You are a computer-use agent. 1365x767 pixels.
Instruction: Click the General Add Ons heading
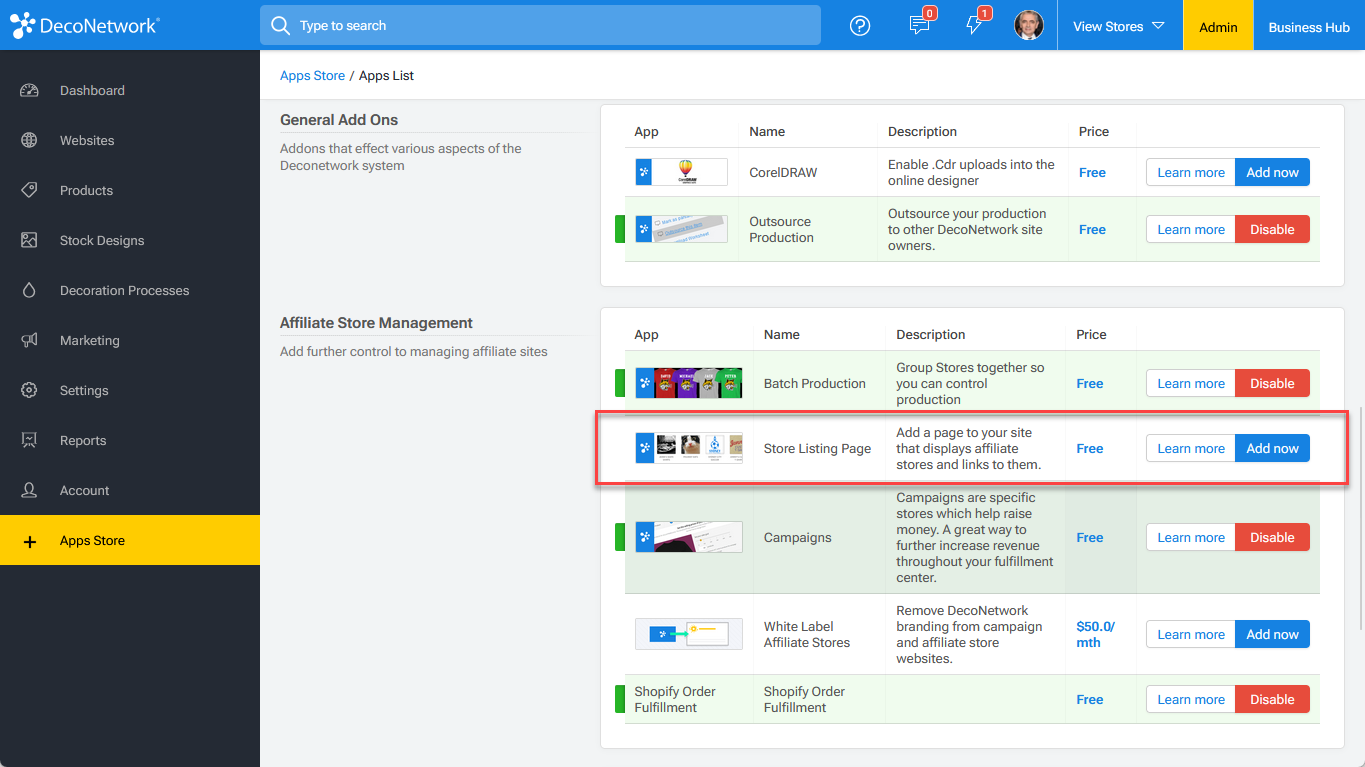(339, 120)
